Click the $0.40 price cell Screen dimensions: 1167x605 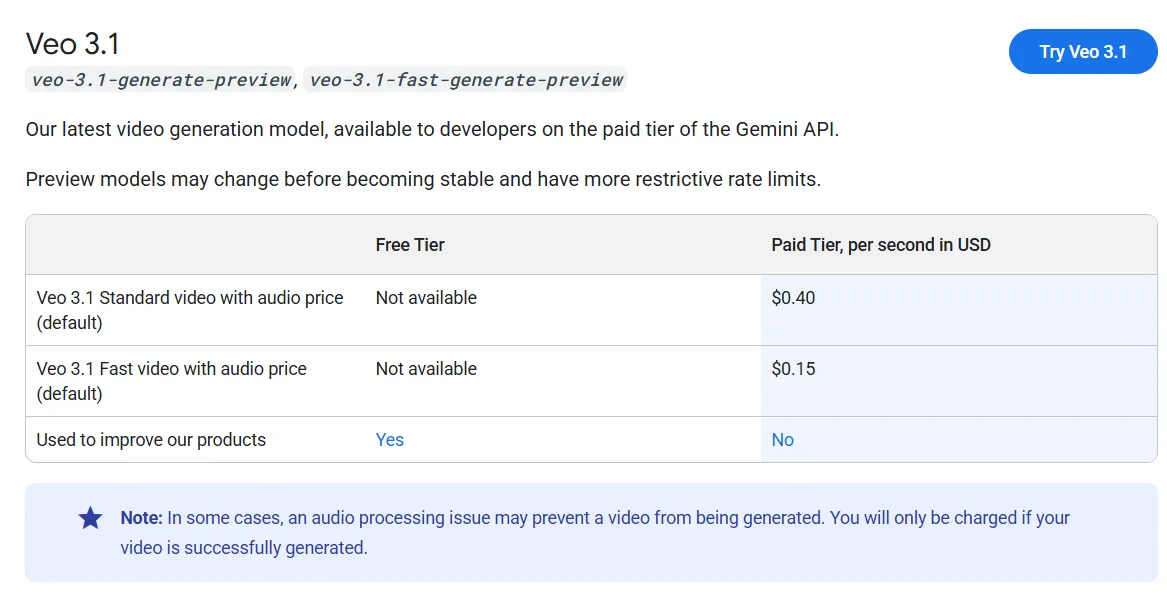(793, 298)
